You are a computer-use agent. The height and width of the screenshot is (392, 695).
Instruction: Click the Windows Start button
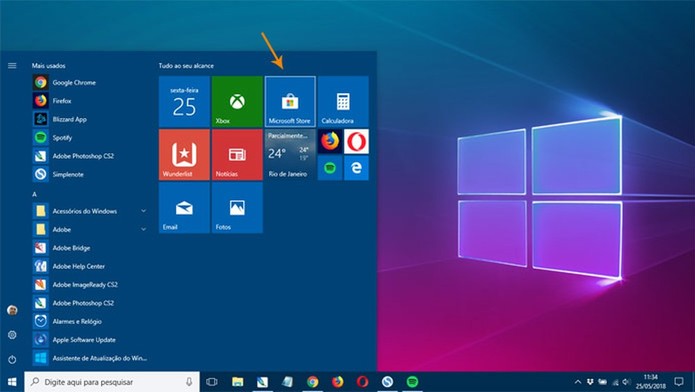[x=12, y=382]
